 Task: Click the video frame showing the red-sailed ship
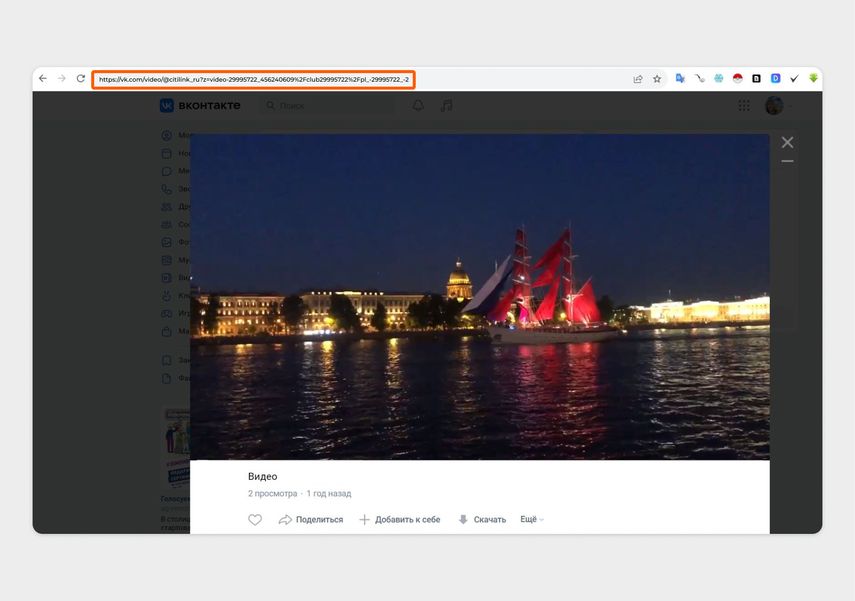(480, 297)
